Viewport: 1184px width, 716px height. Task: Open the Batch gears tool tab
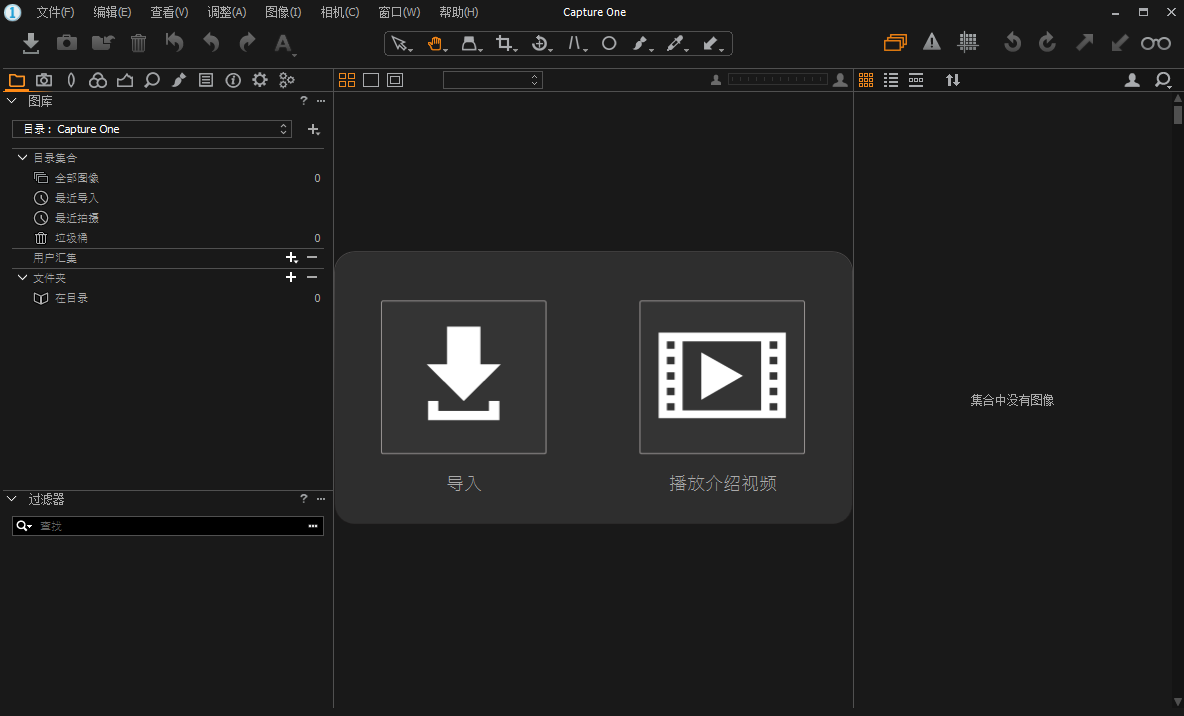coord(287,80)
